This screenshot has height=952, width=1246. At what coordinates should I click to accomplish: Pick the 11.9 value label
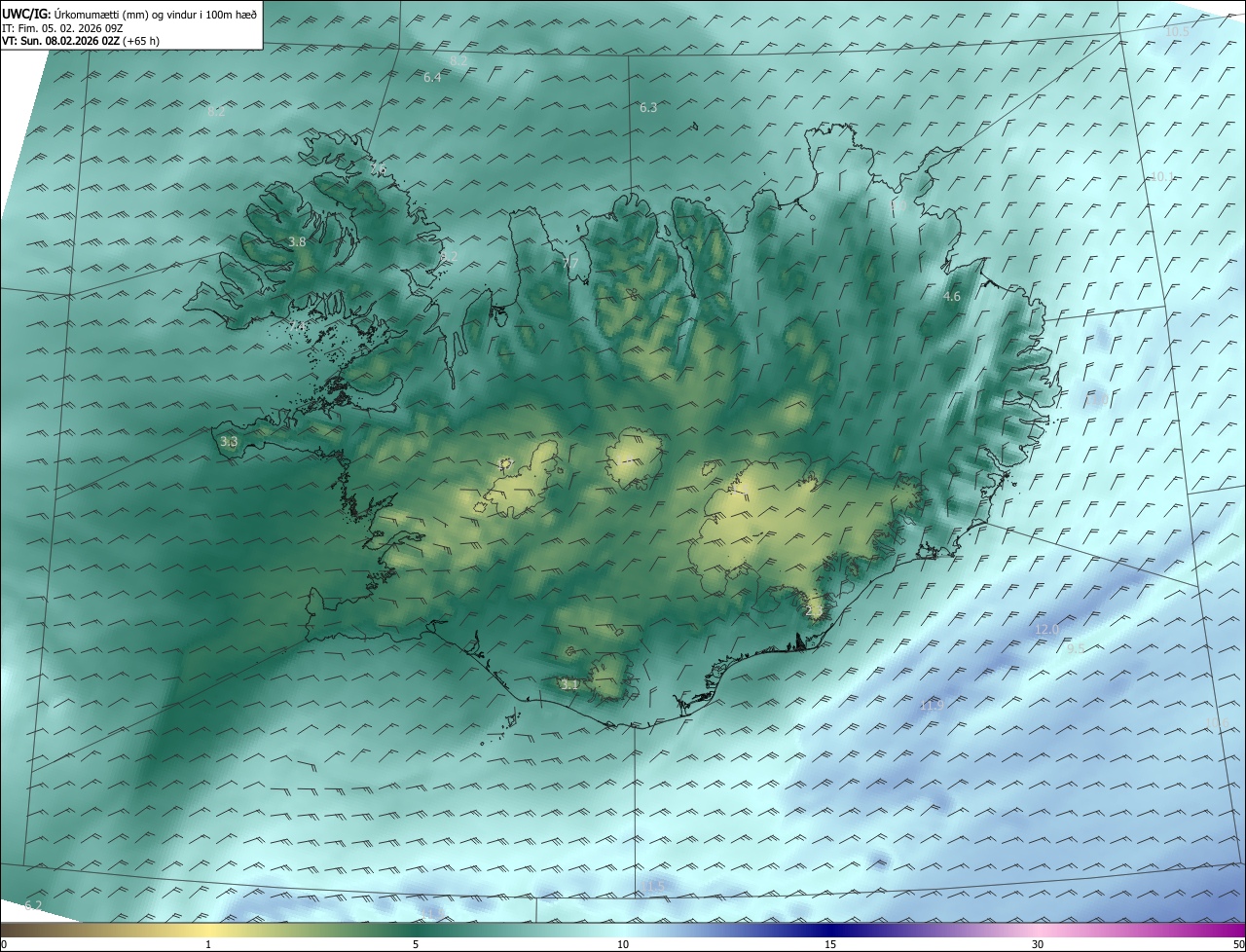[x=932, y=705]
